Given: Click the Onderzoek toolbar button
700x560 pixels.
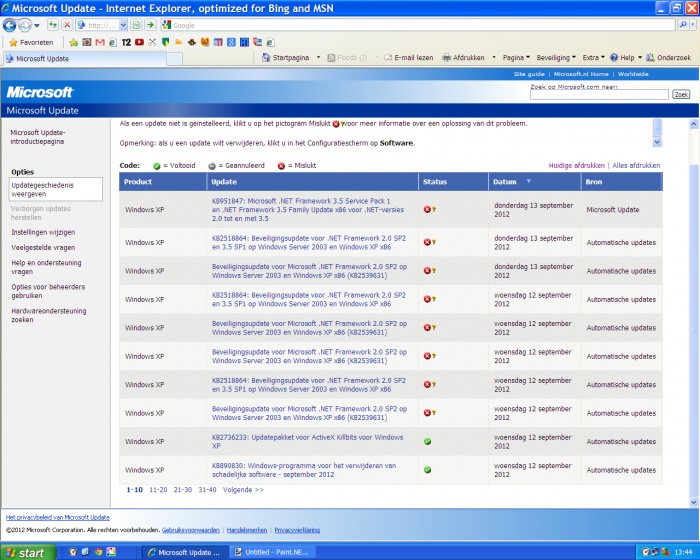Looking at the screenshot, I should pyautogui.click(x=669, y=58).
